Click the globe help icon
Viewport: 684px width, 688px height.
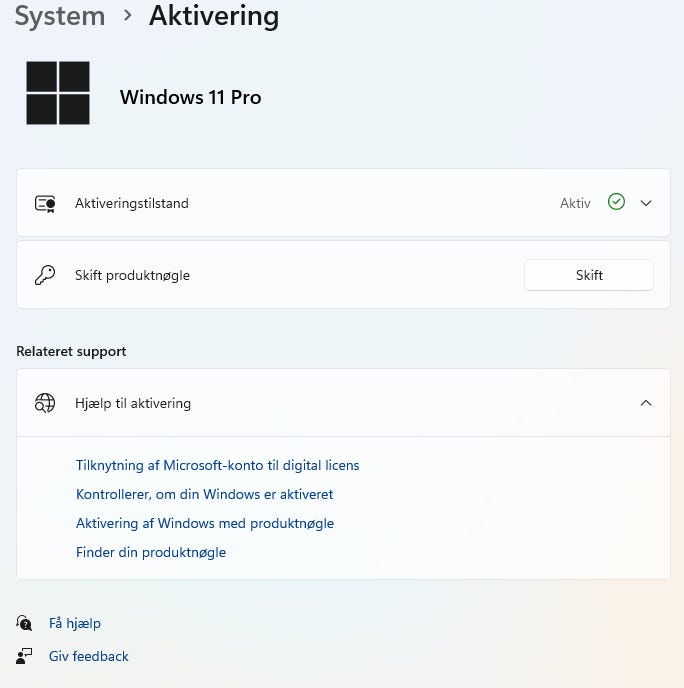point(45,403)
